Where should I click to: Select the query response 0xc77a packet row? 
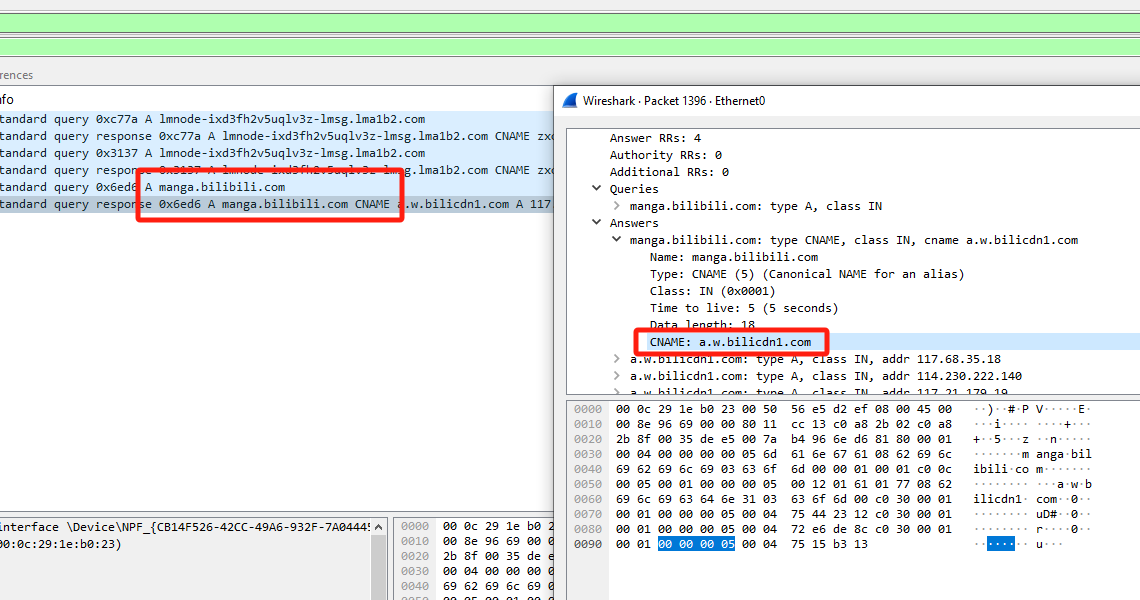click(250, 136)
